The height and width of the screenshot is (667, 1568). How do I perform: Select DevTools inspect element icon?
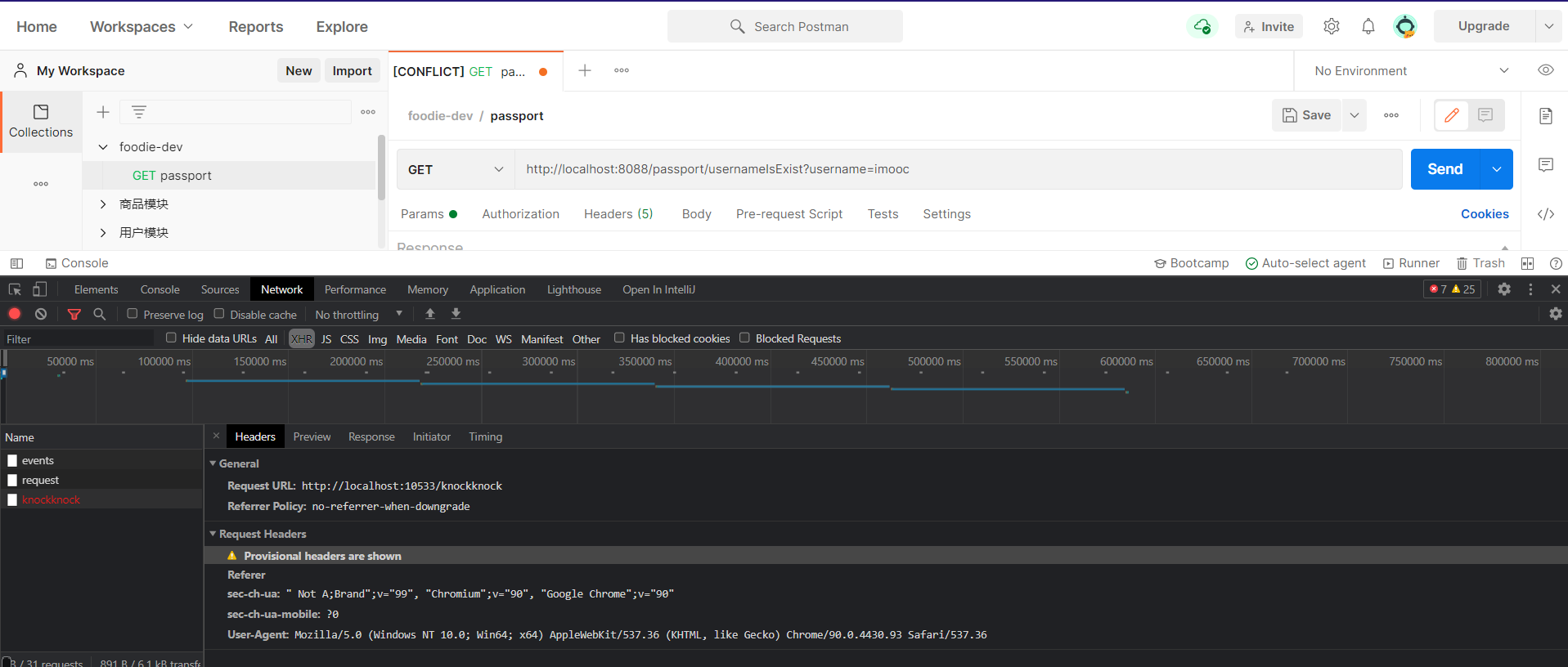(15, 289)
